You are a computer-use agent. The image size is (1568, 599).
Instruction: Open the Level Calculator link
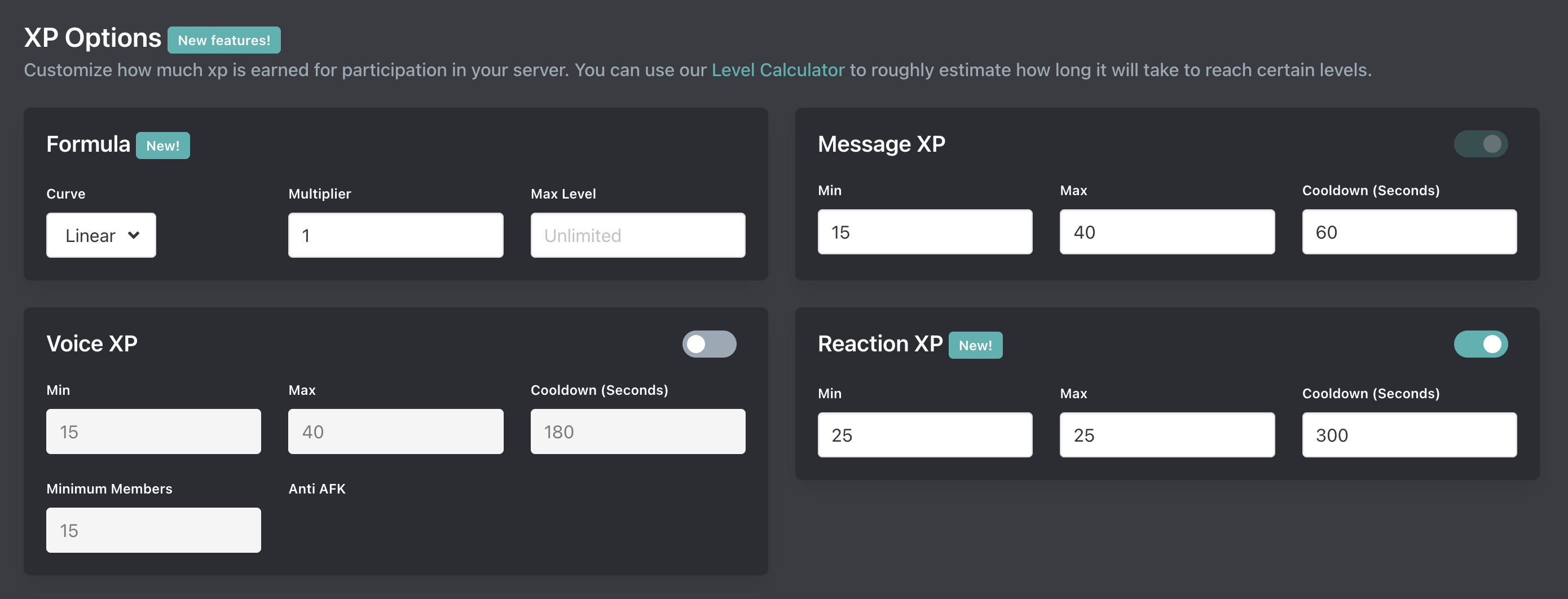(x=777, y=70)
